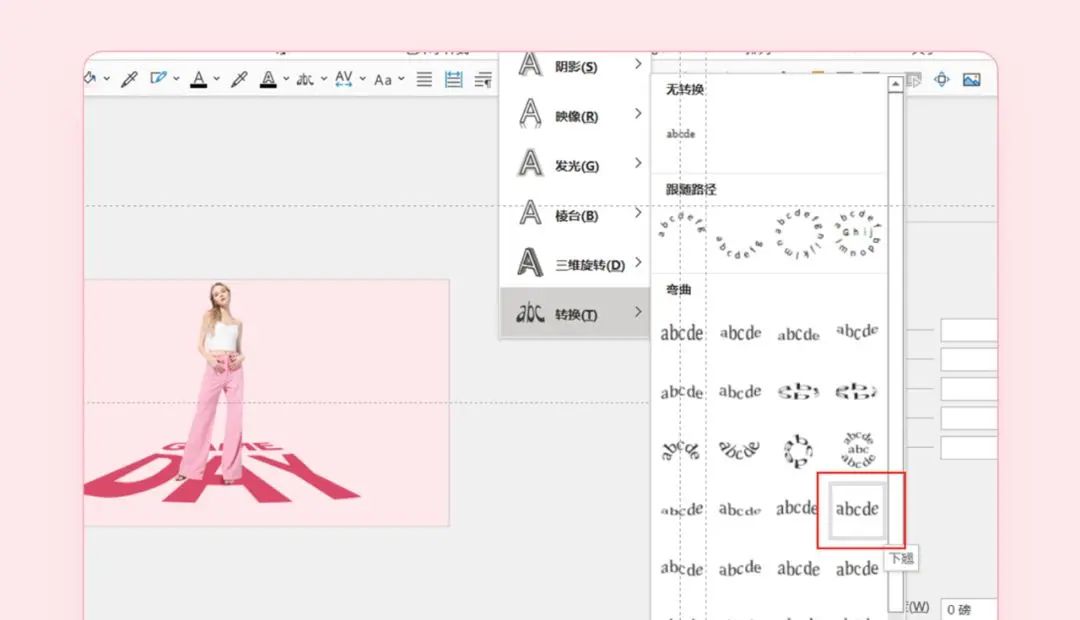Open the text fill color dropdown

click(x=216, y=79)
